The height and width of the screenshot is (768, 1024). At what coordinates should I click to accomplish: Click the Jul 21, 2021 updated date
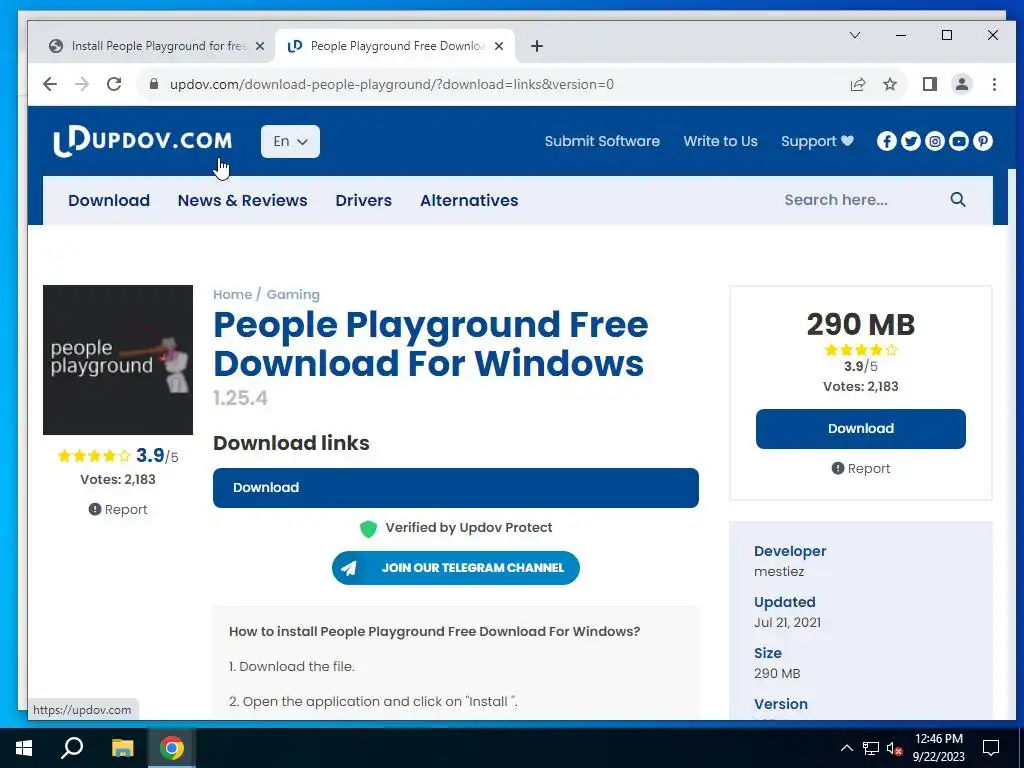click(788, 622)
